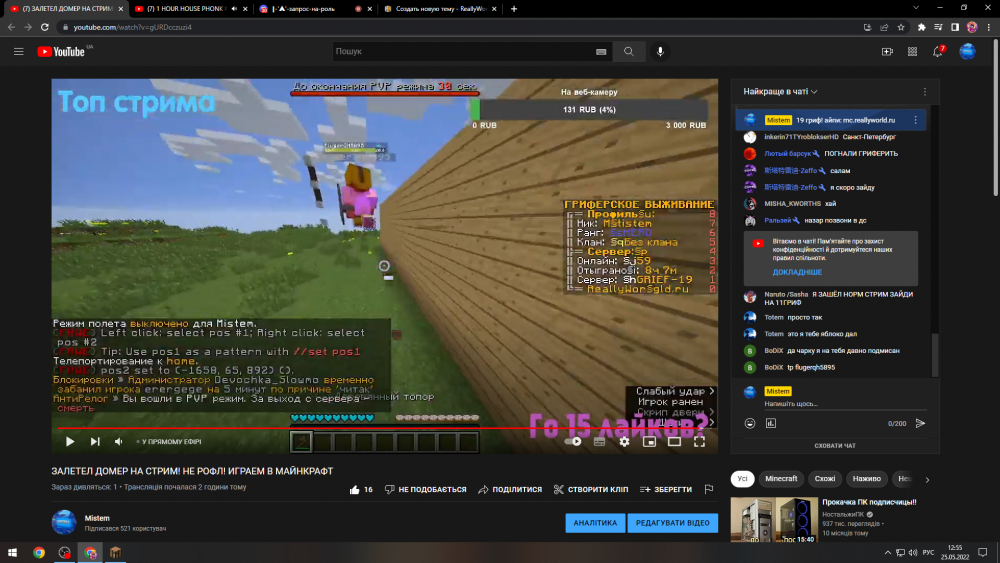Open the Chrome tab search dropdown arrow
The image size is (1000, 563).
916,8
